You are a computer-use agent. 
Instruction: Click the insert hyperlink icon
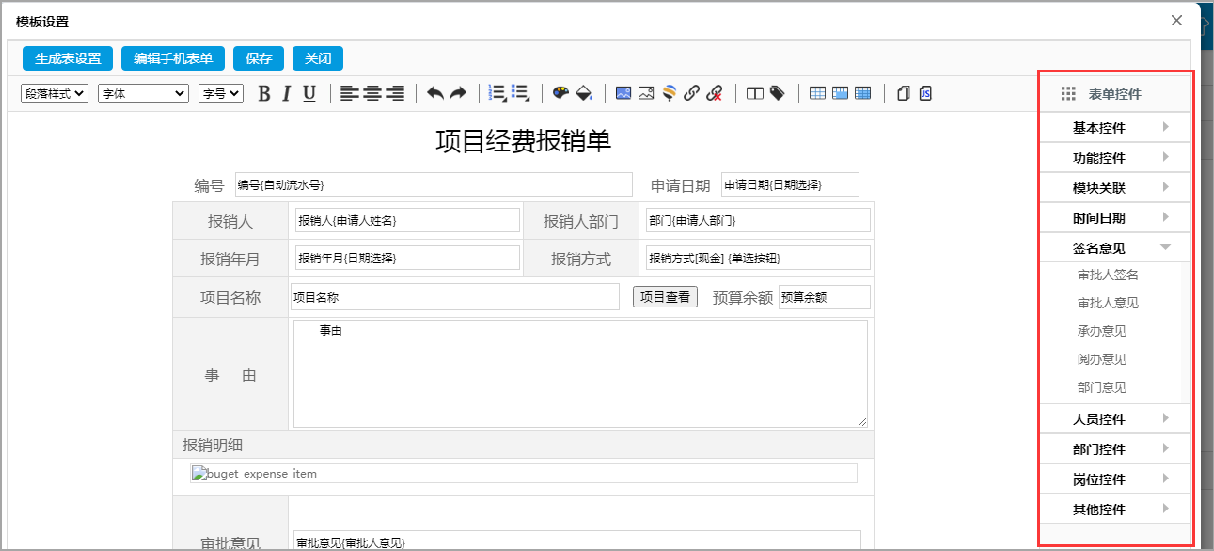pyautogui.click(x=691, y=93)
